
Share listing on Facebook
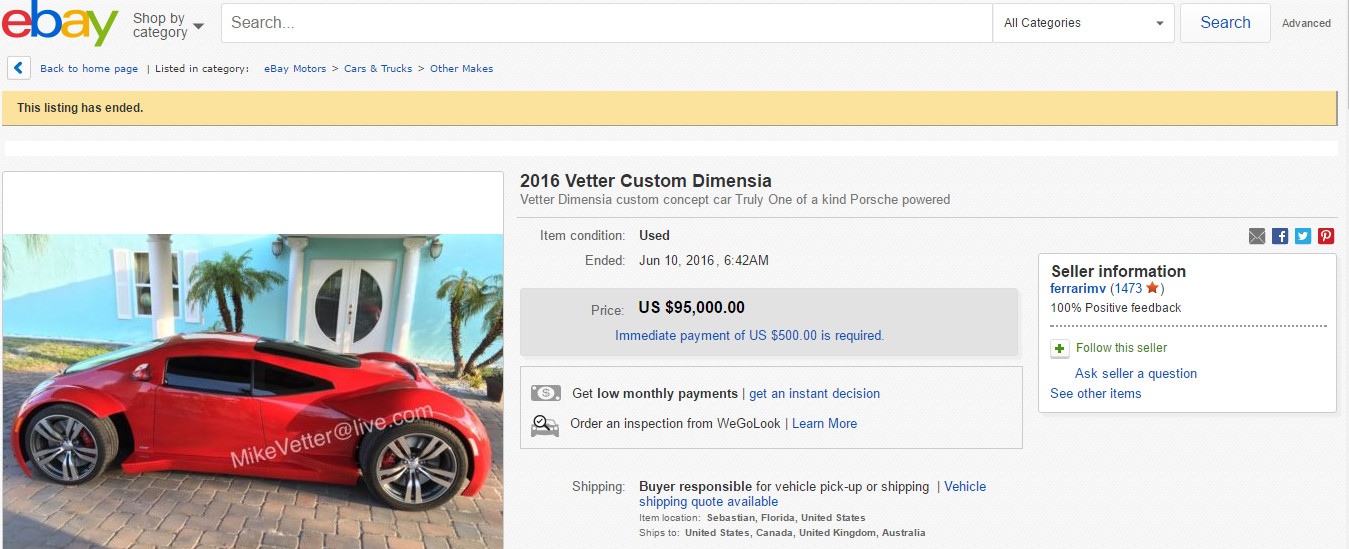pyautogui.click(x=1280, y=236)
